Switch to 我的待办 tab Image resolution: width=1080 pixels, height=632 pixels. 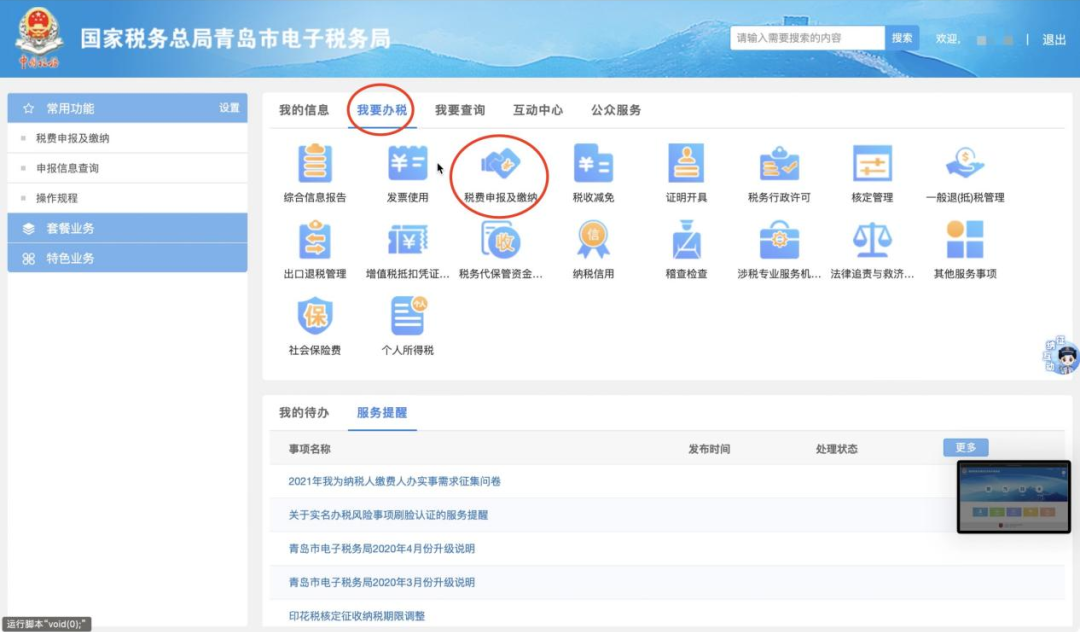point(304,412)
